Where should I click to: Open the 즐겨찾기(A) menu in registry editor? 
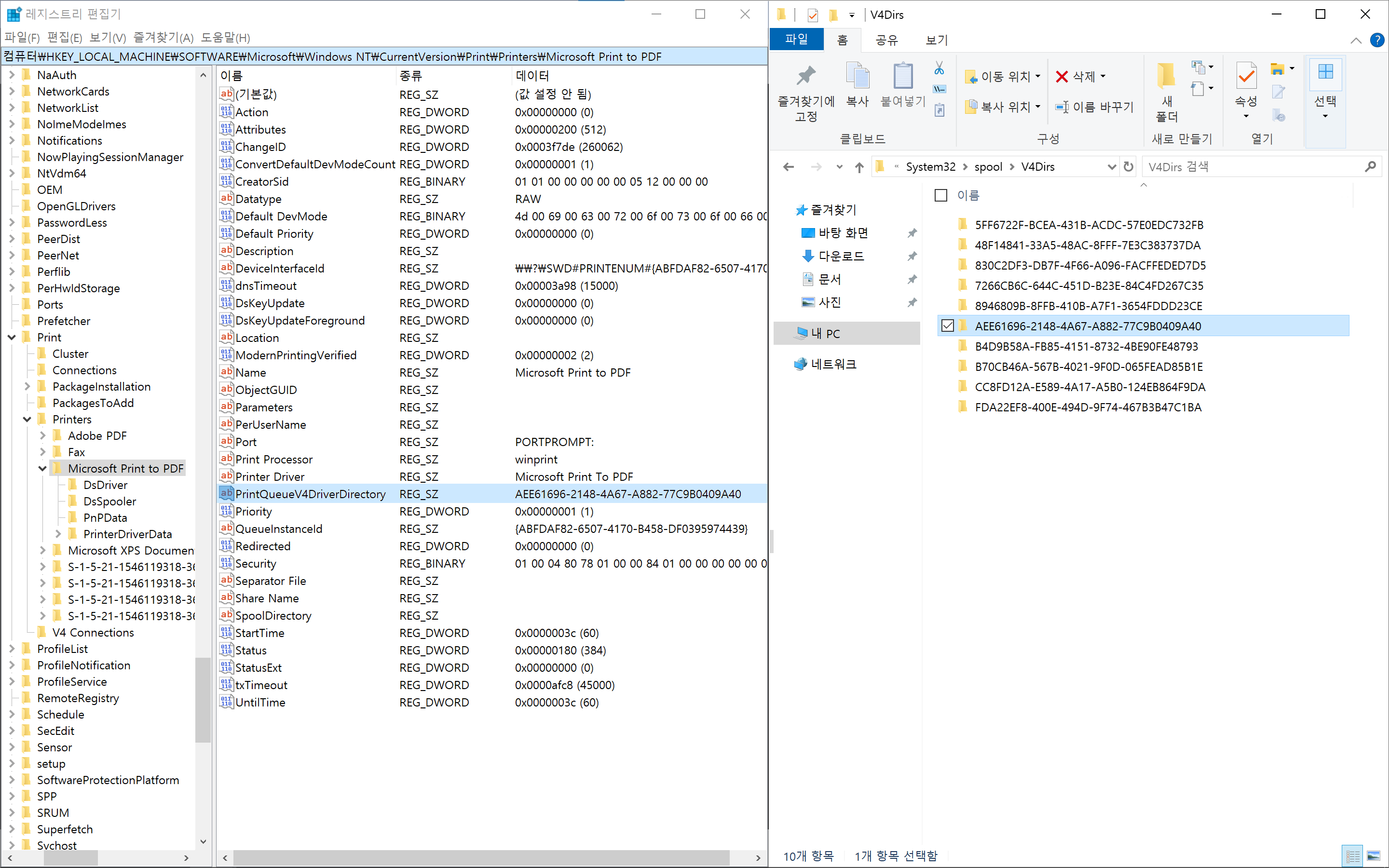pyautogui.click(x=163, y=38)
